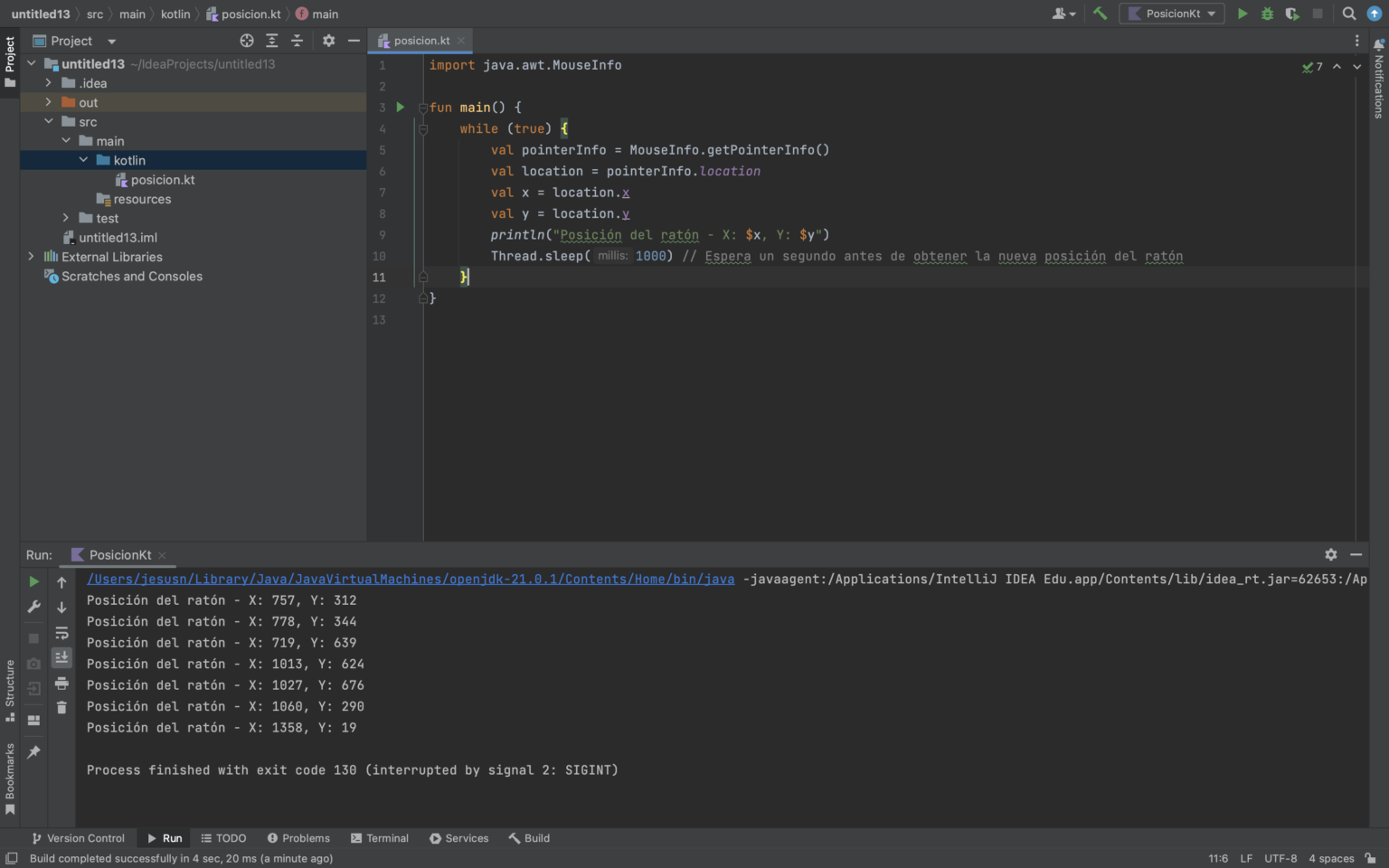Screen dimensions: 1389x868
Task: Start the Debug bug icon
Action: pos(1267,14)
